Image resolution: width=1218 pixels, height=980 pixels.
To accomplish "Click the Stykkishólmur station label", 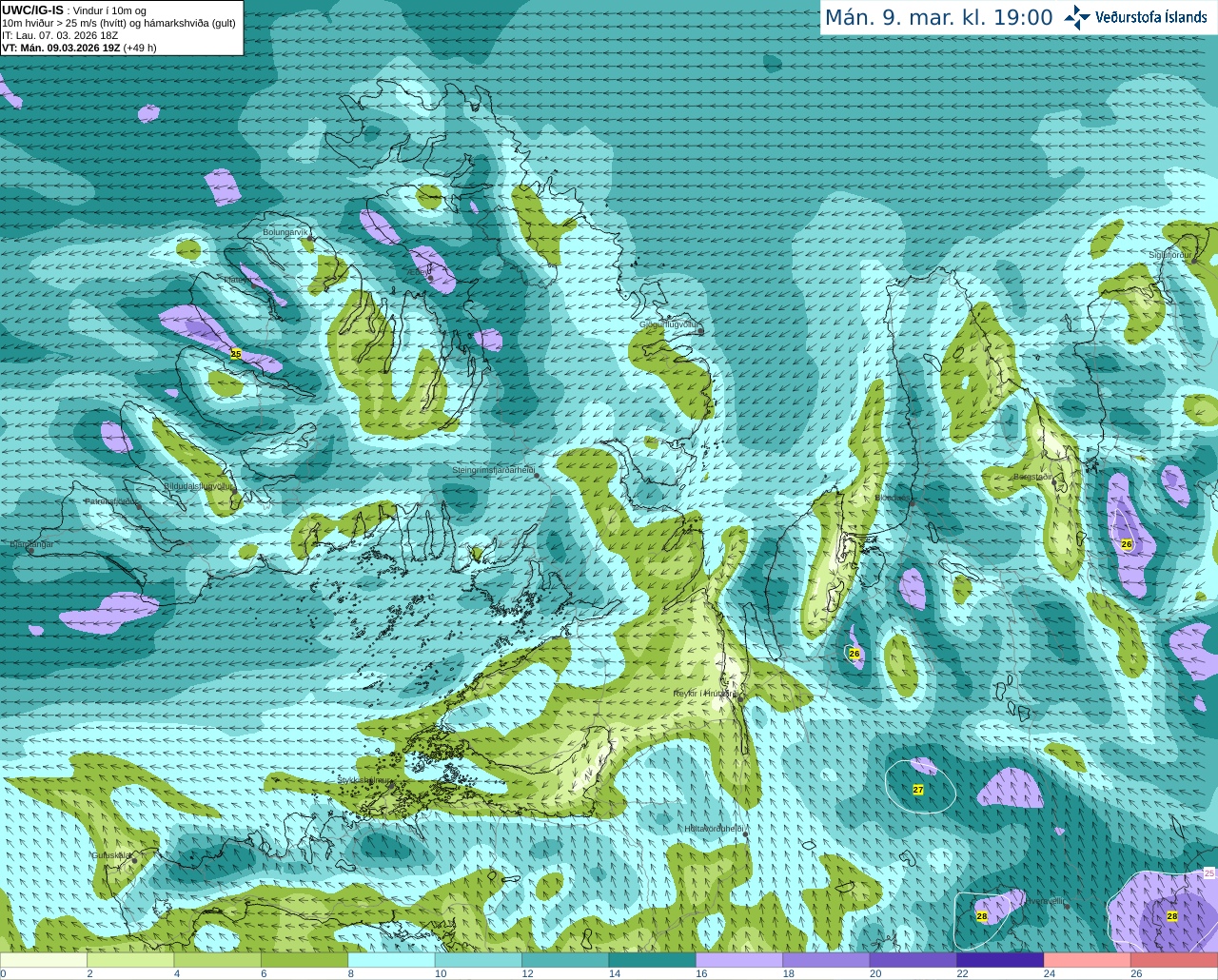I will tap(363, 779).
